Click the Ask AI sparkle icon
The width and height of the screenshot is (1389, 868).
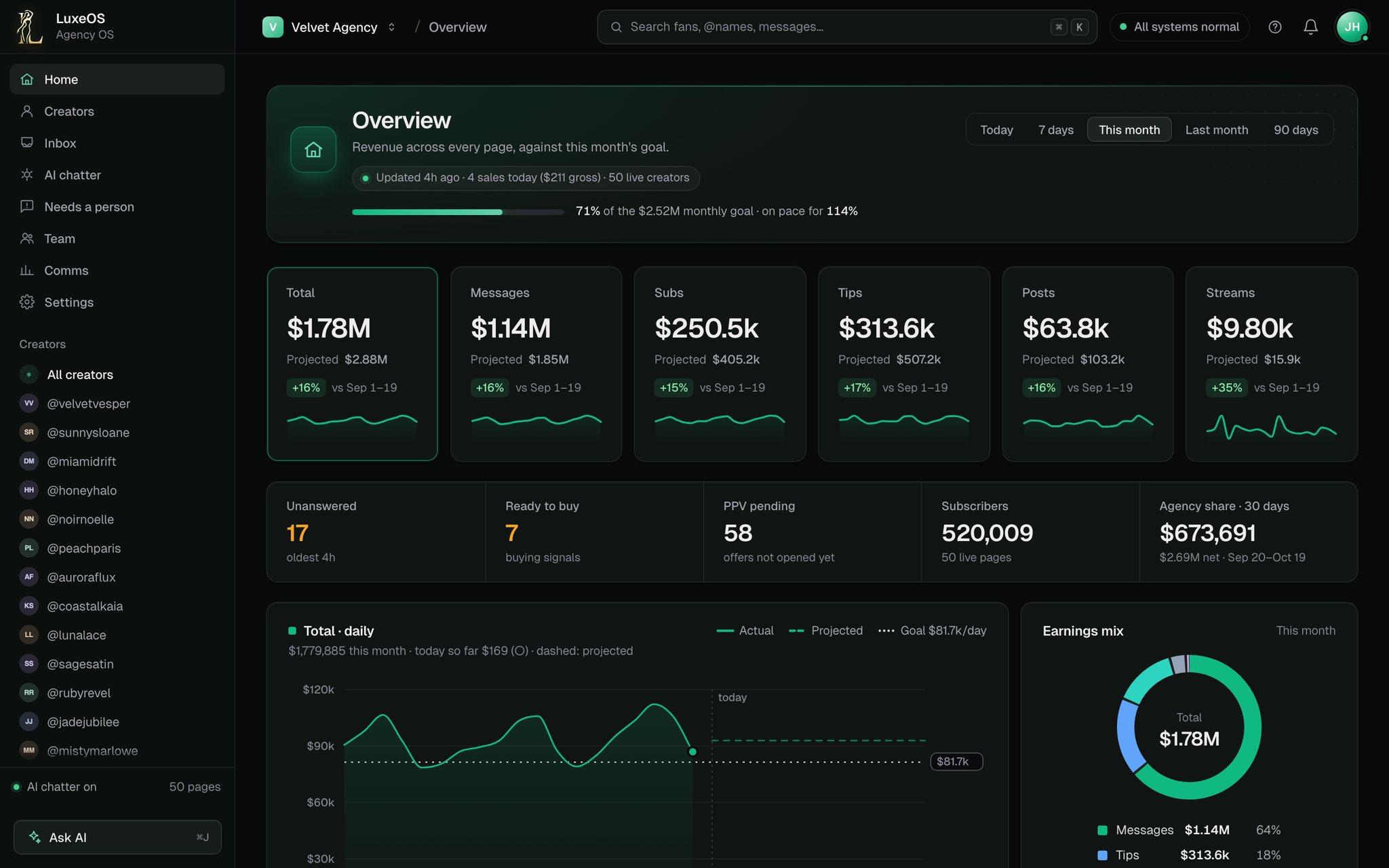point(35,837)
